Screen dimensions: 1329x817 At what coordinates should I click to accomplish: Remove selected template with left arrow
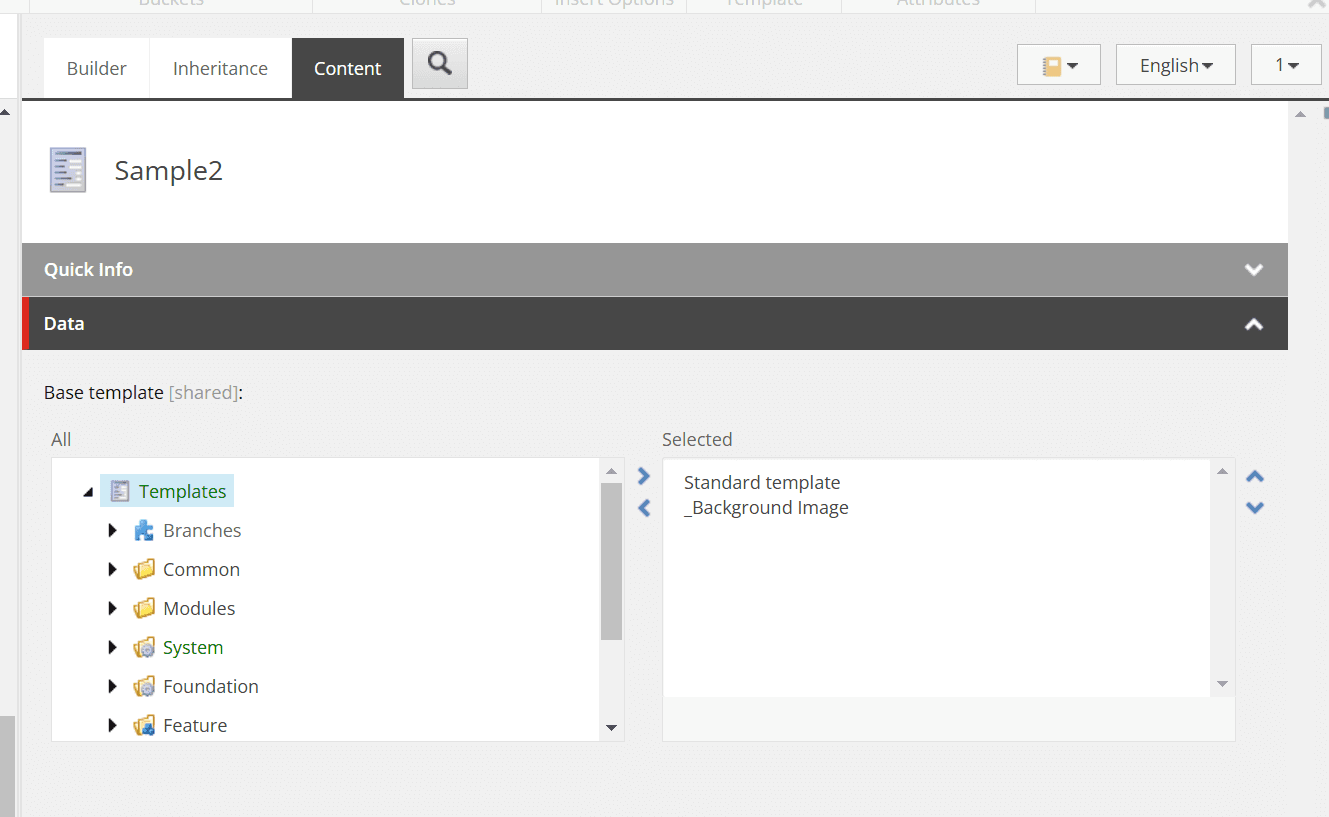[644, 508]
